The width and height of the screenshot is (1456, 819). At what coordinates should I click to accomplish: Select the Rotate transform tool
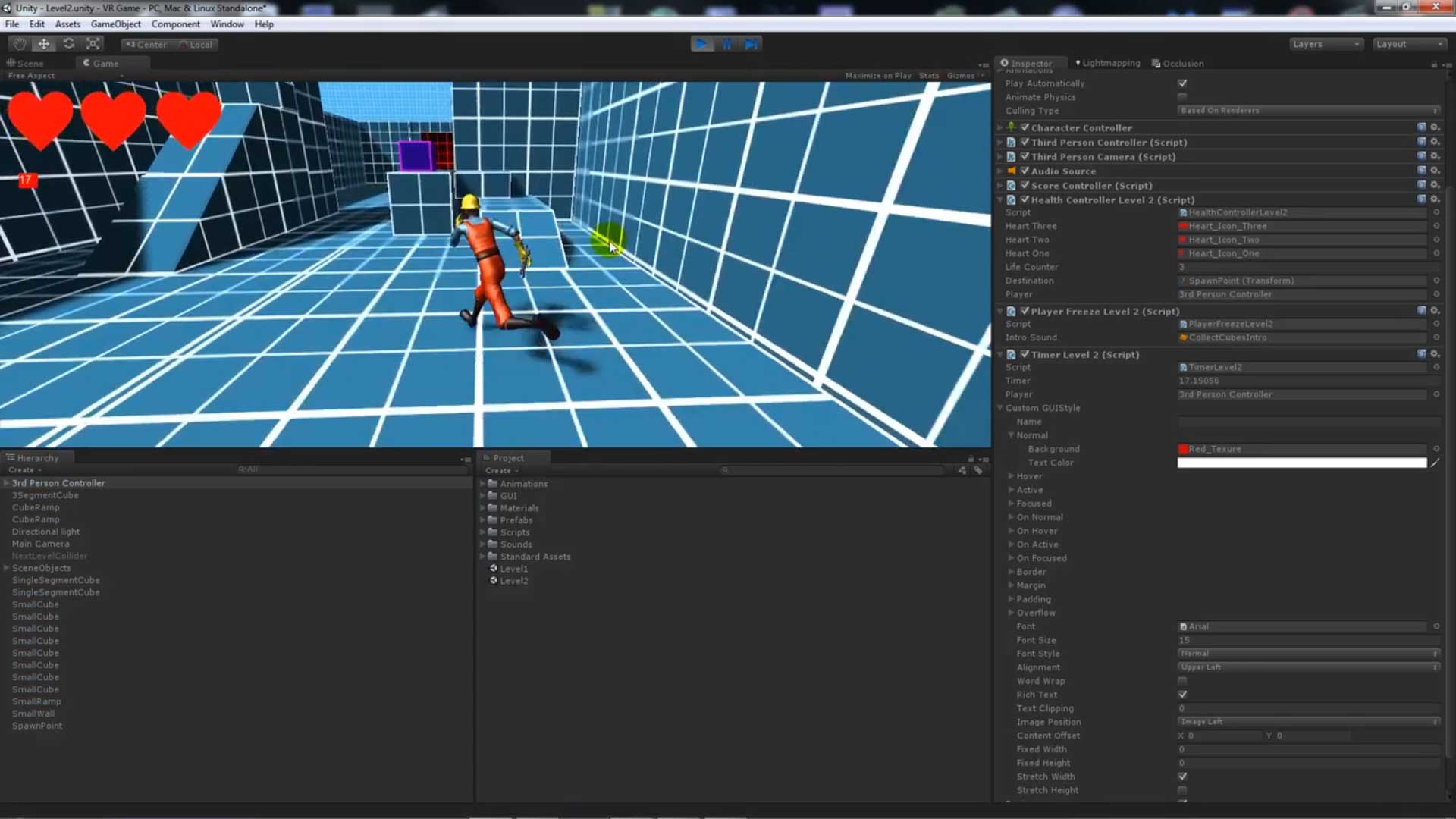(69, 44)
